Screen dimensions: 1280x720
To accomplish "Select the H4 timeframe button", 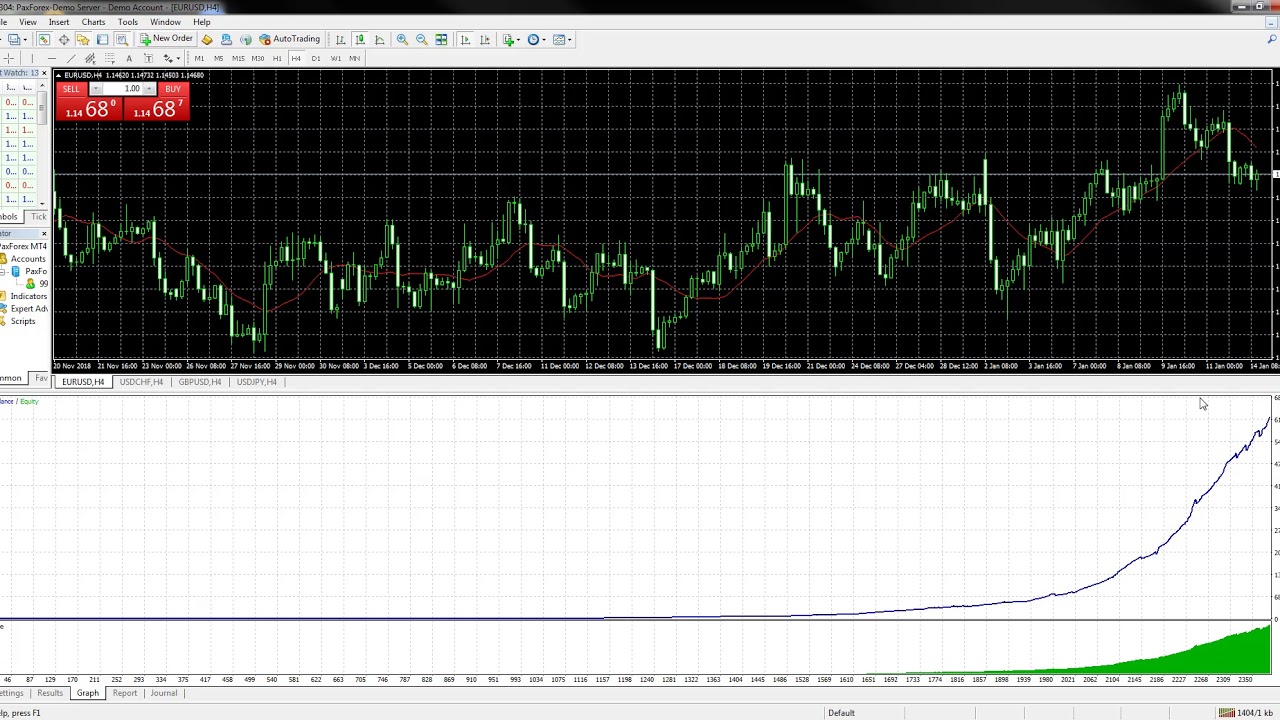I will click(296, 58).
